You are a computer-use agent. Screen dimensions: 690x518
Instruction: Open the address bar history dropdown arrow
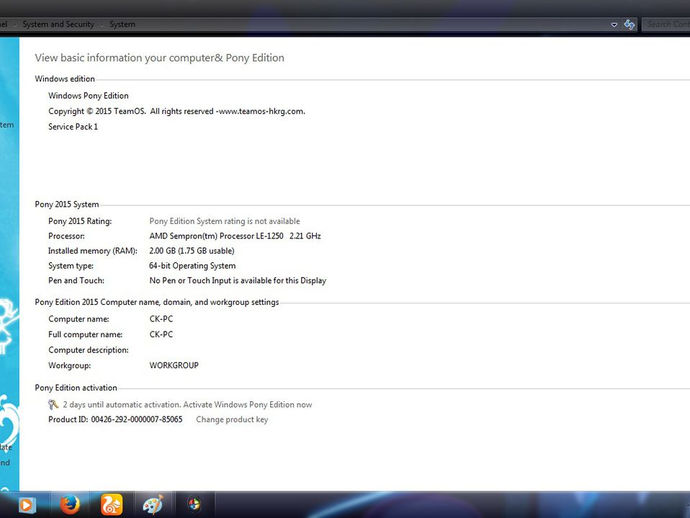point(614,25)
